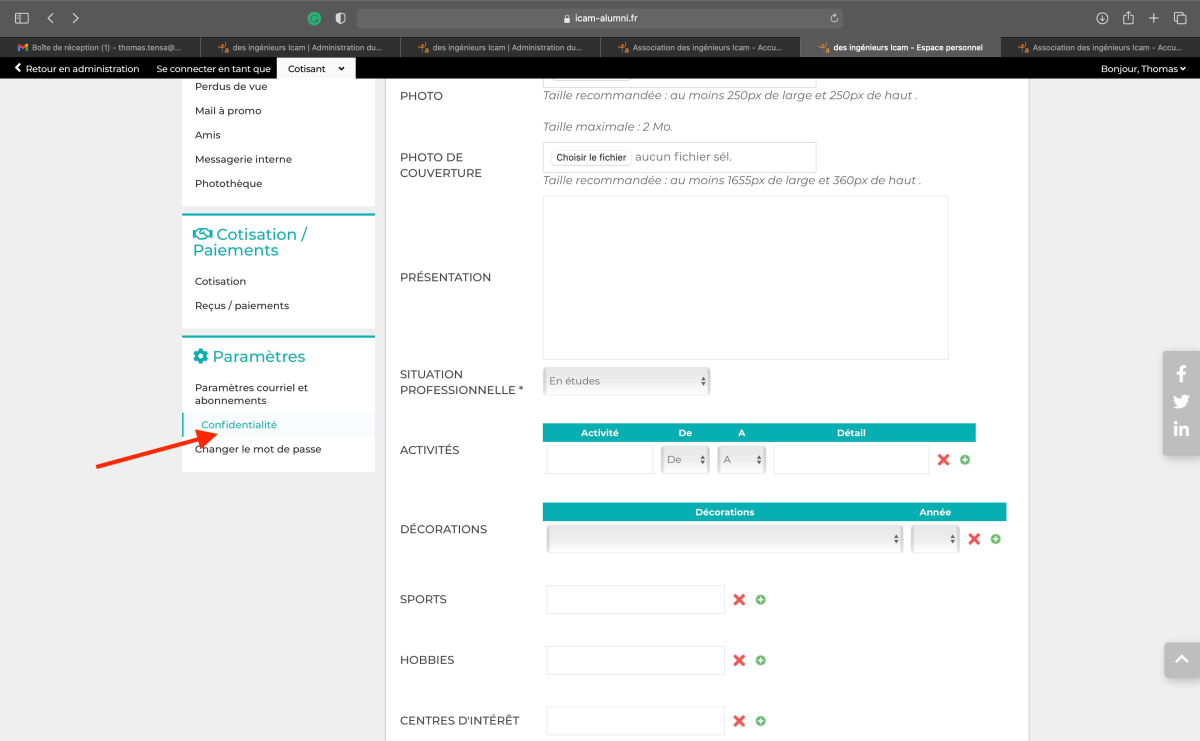Screen dimensions: 1200x741
Task: Click the scroll-to-top arrow button
Action: click(x=1181, y=660)
